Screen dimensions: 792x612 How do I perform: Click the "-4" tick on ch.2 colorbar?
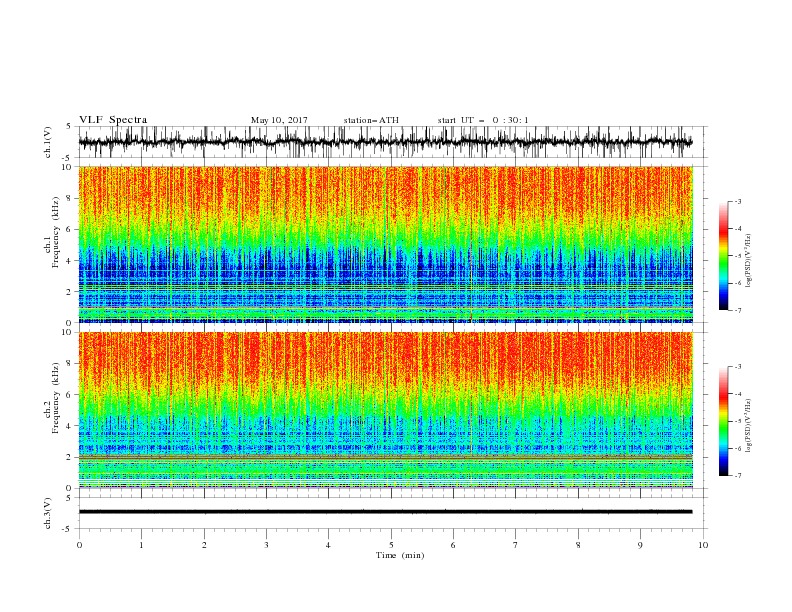[x=737, y=394]
